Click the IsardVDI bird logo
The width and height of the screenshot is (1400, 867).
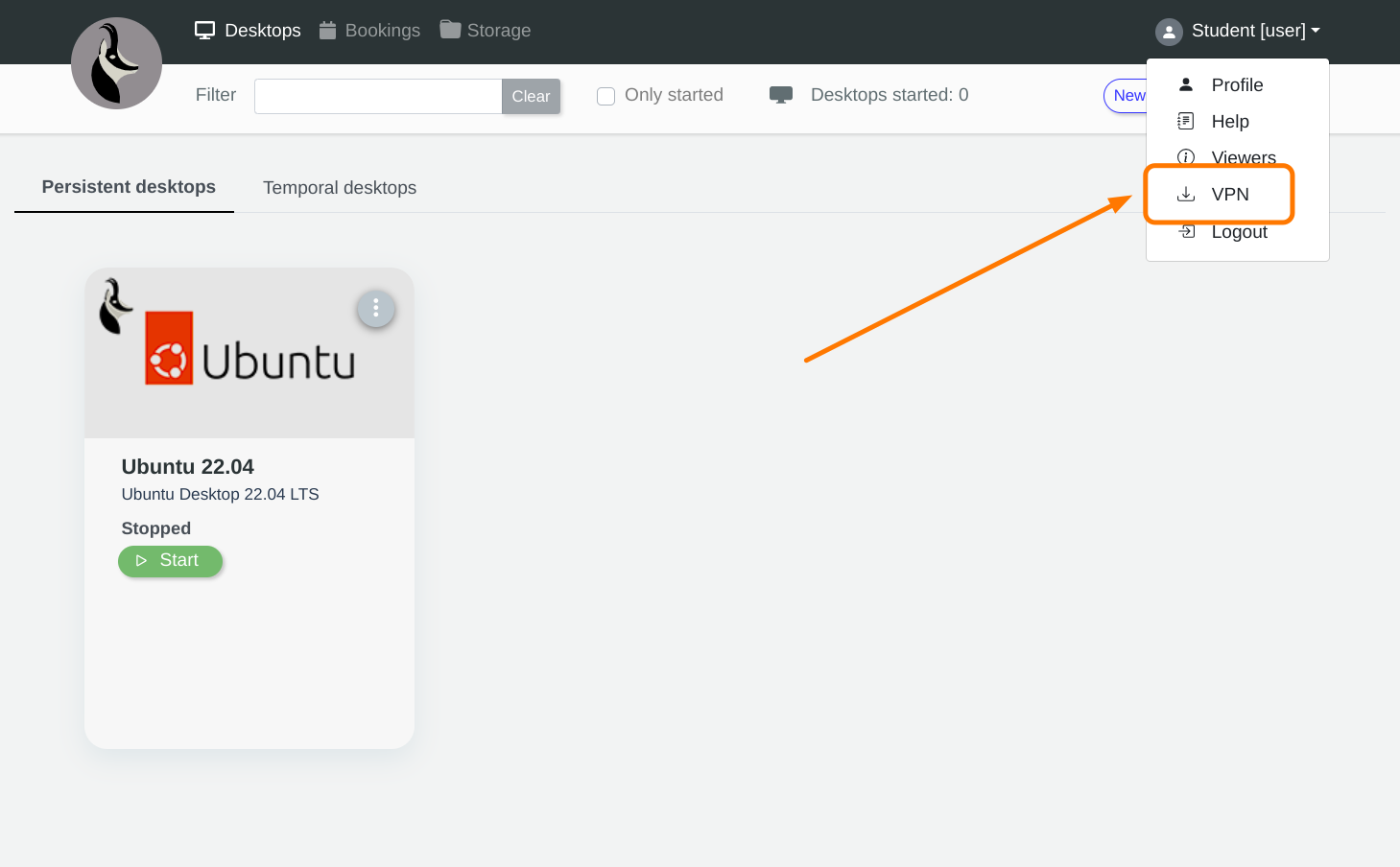tap(116, 63)
